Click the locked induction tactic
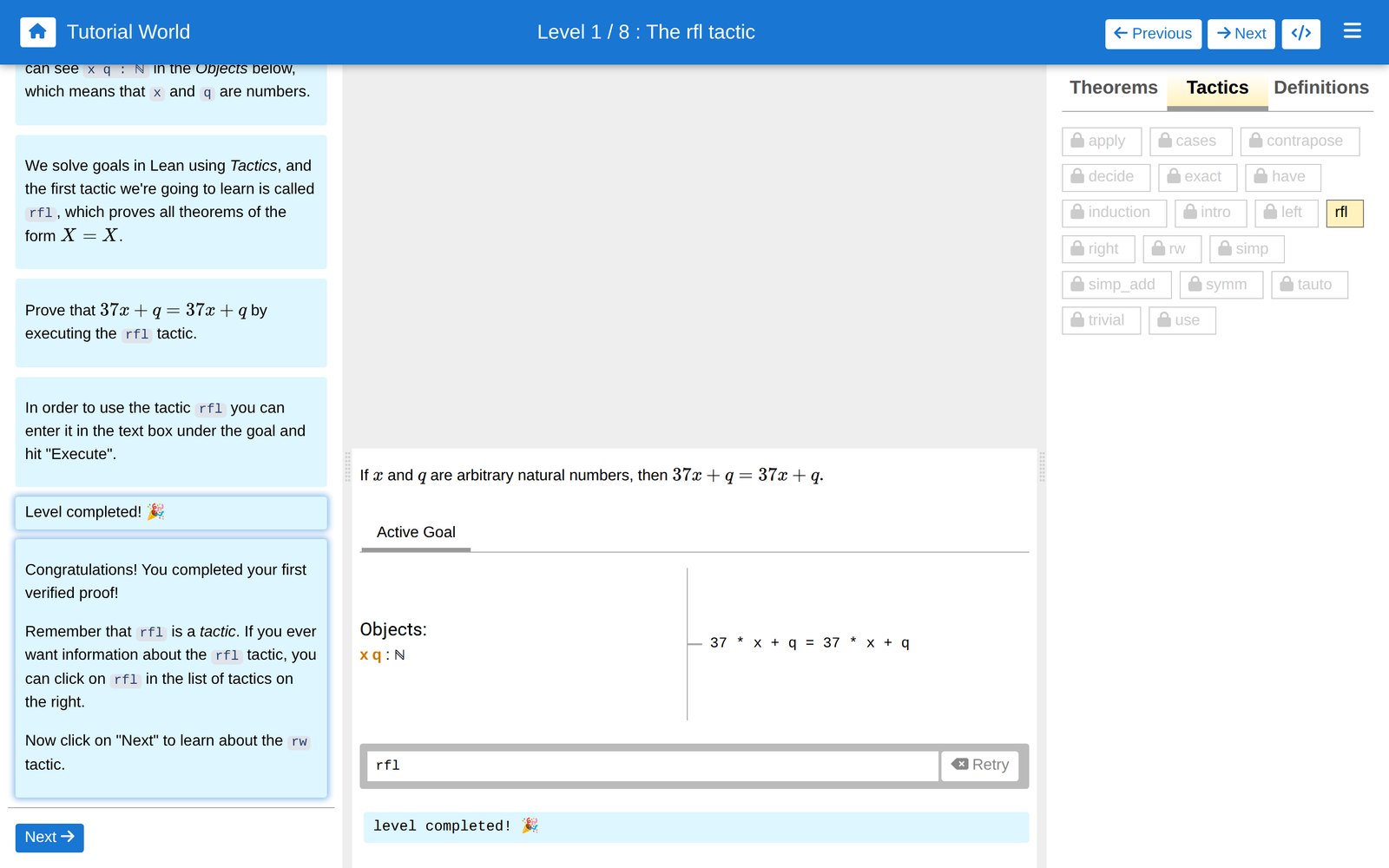The image size is (1389, 868). pyautogui.click(x=1114, y=213)
